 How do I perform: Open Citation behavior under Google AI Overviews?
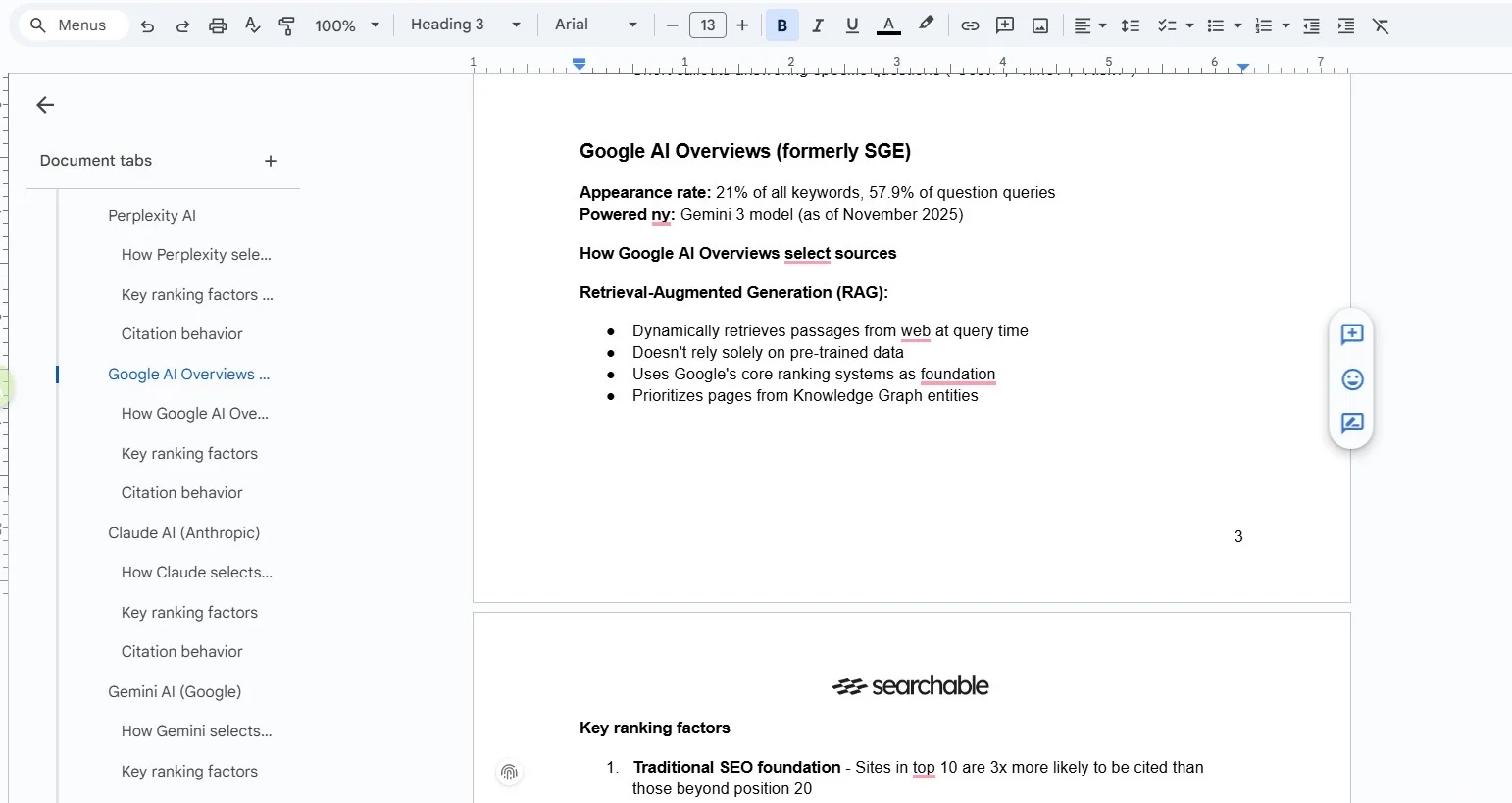click(181, 492)
